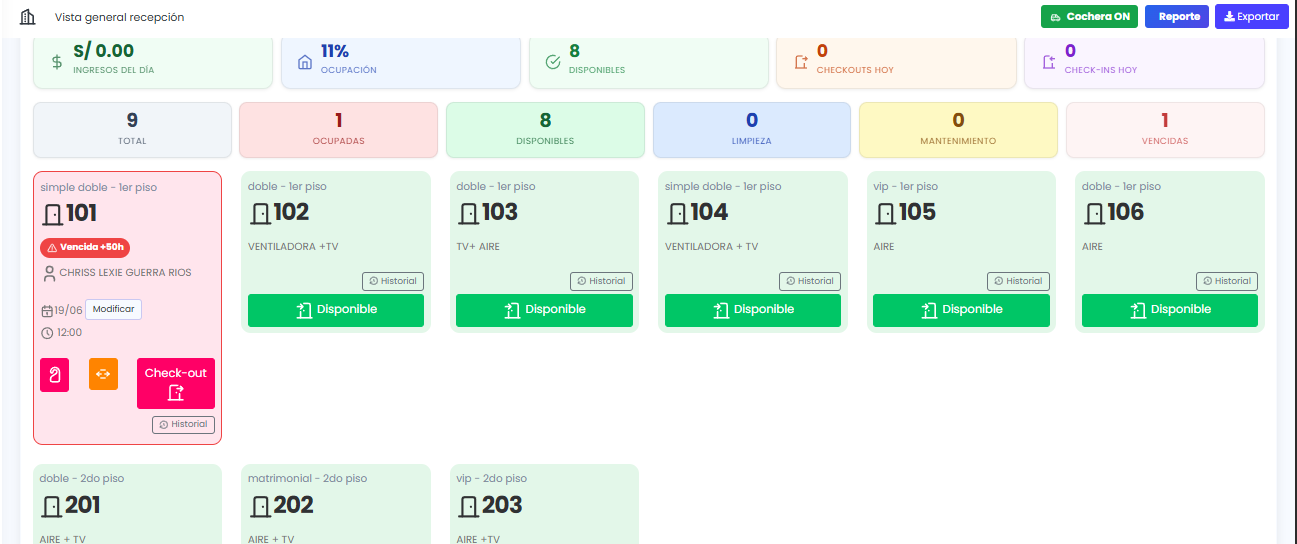
Task: Click the matrimonial - 2do piso label
Action: click(x=307, y=479)
